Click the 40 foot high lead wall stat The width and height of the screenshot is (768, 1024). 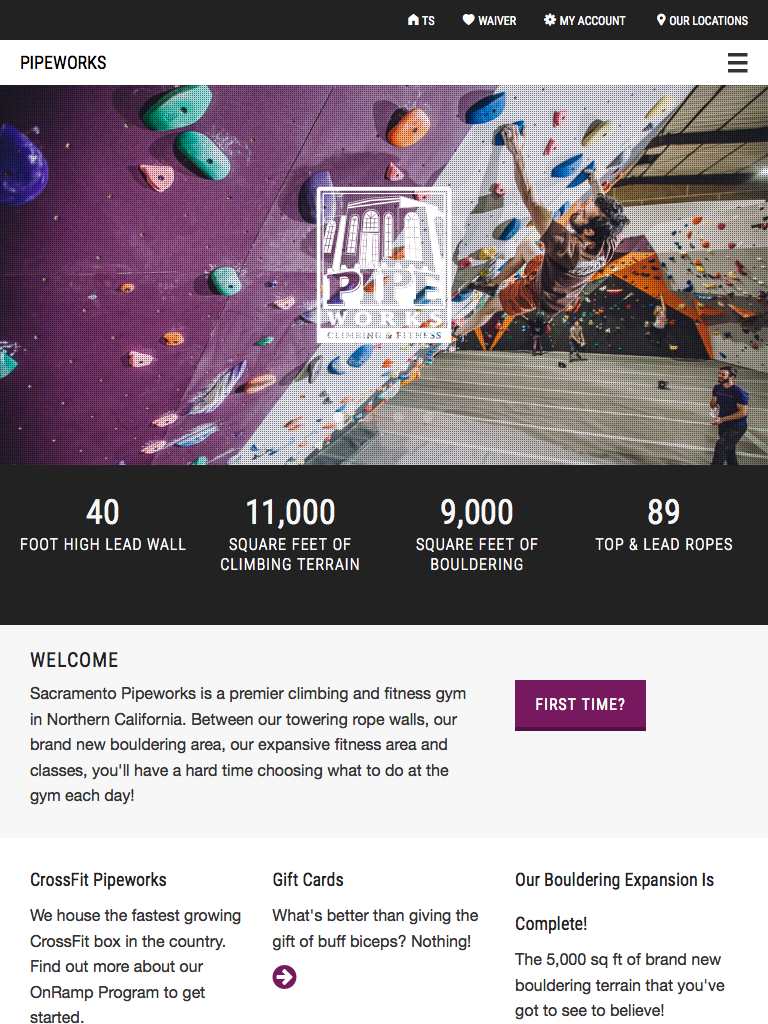(x=103, y=525)
